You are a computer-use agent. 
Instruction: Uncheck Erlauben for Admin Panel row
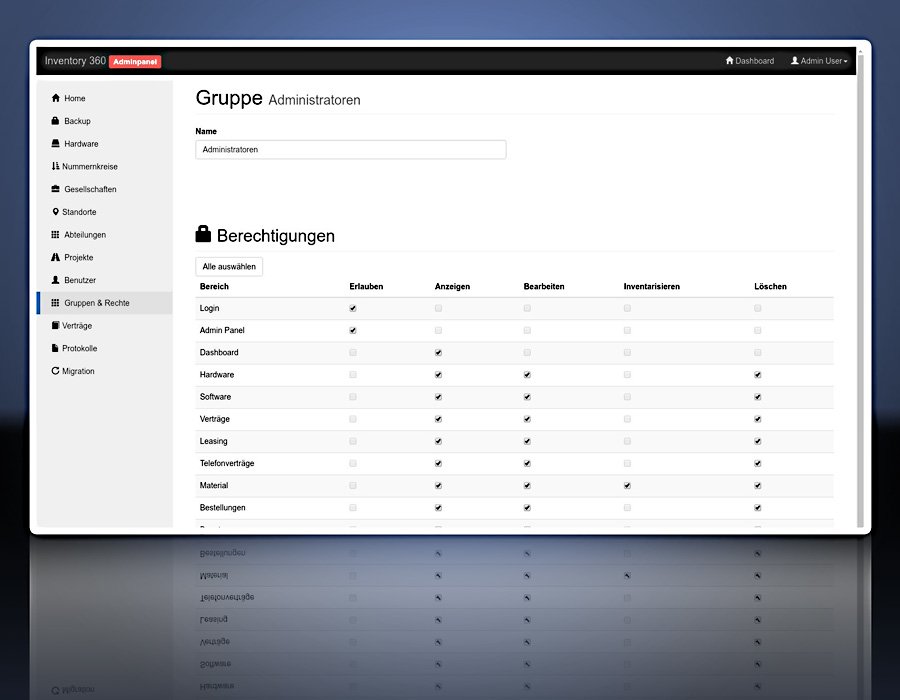[x=353, y=330]
